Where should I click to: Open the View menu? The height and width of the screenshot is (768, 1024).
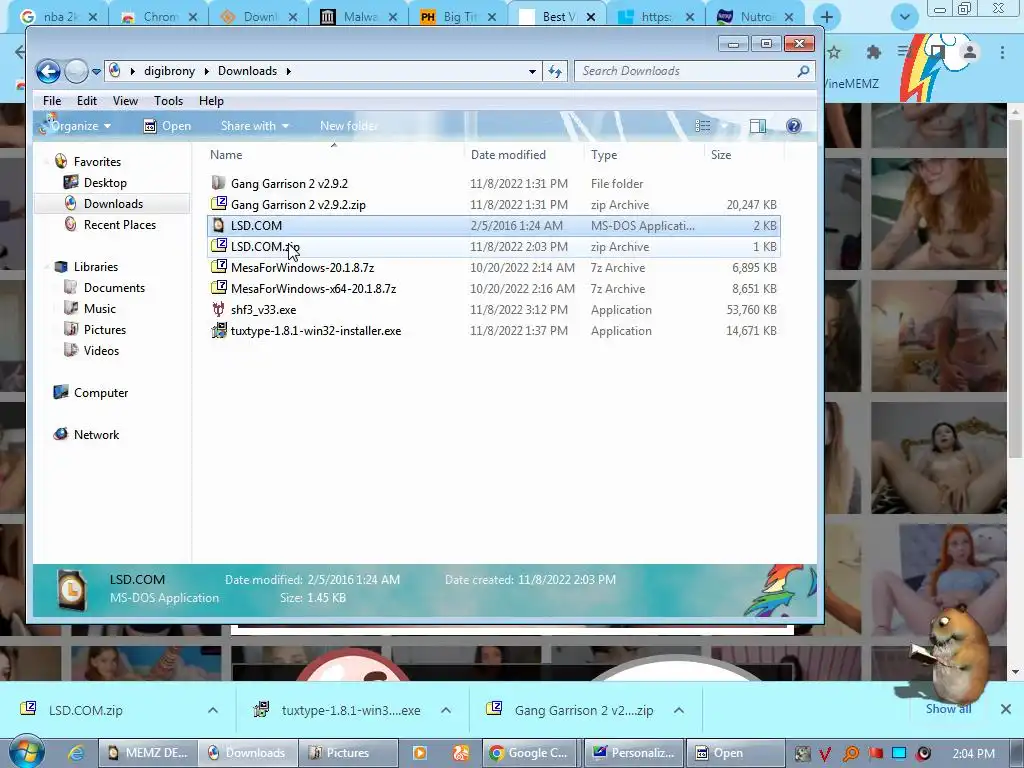click(x=125, y=101)
